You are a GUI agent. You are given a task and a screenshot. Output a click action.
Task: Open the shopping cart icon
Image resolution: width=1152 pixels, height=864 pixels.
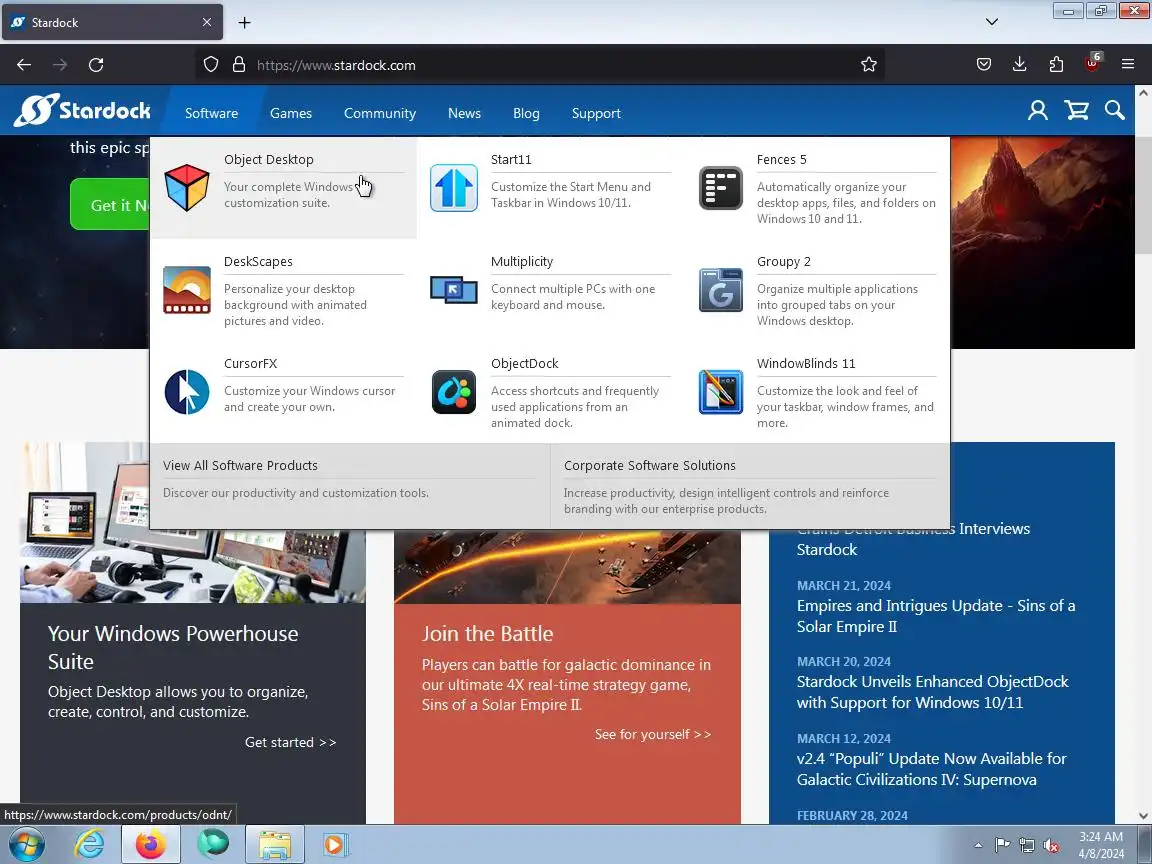pyautogui.click(x=1076, y=111)
